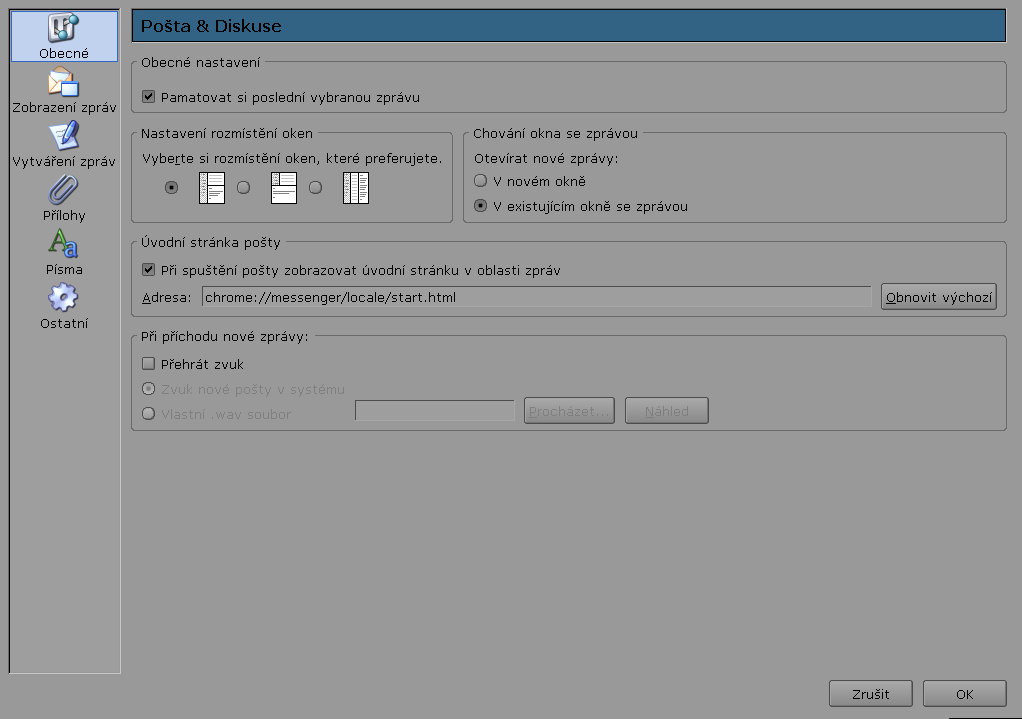Confirm settings with the OK button
The image size is (1022, 719).
tap(965, 694)
